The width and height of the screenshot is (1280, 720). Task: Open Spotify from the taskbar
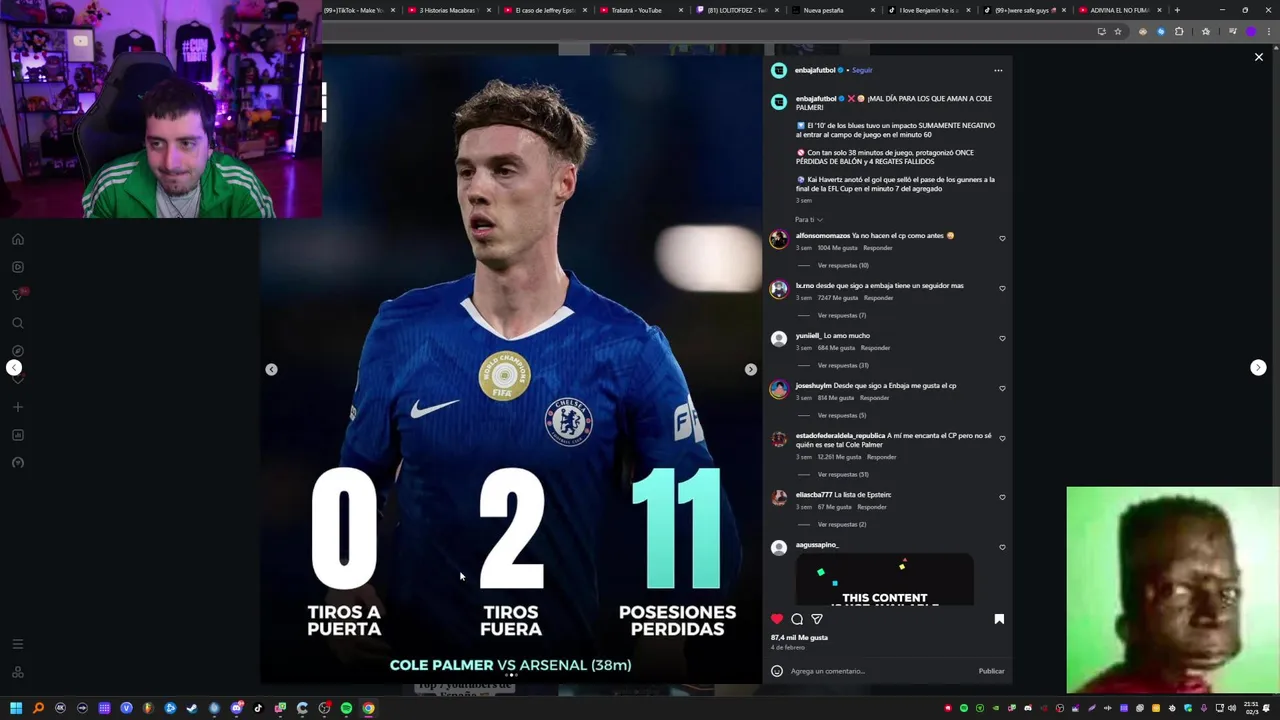pos(346,708)
